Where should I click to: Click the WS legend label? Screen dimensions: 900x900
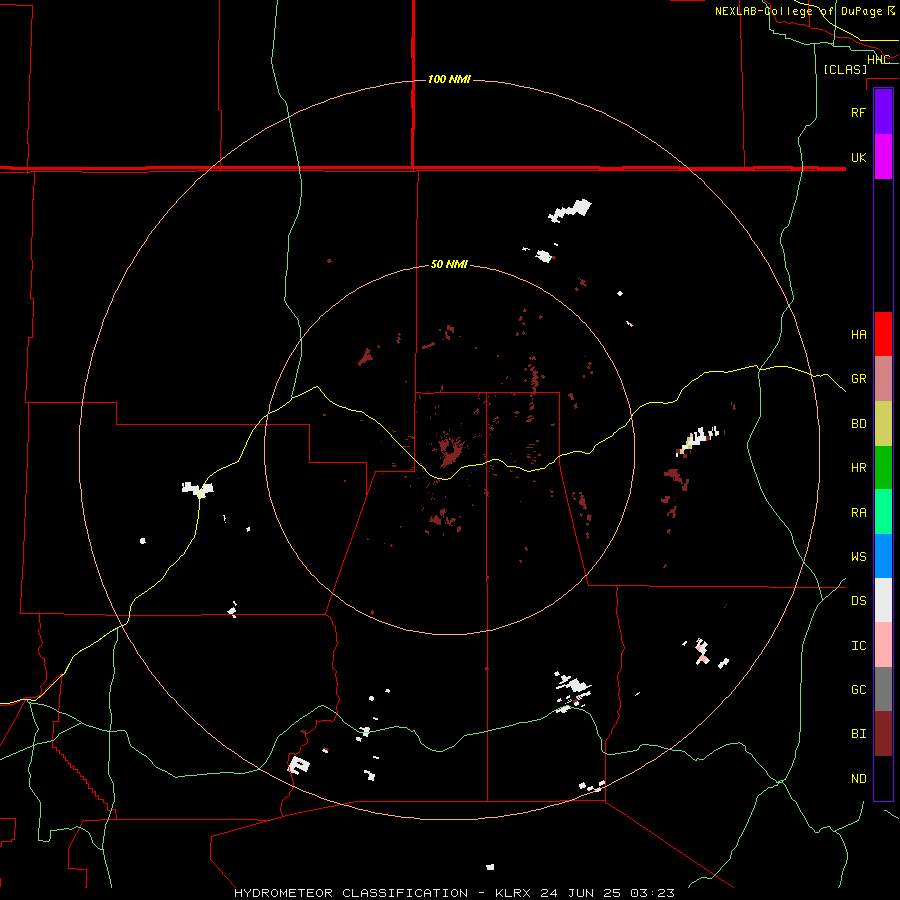tap(858, 557)
